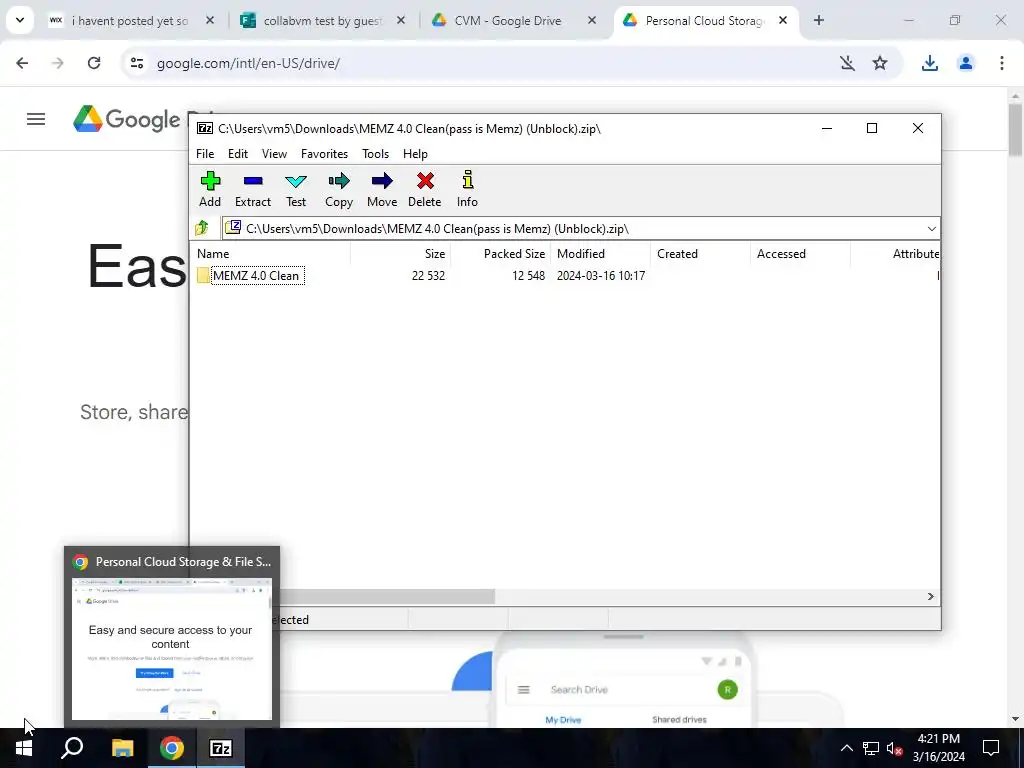The image size is (1024, 768).
Task: Open the Favorites menu
Action: click(325, 153)
